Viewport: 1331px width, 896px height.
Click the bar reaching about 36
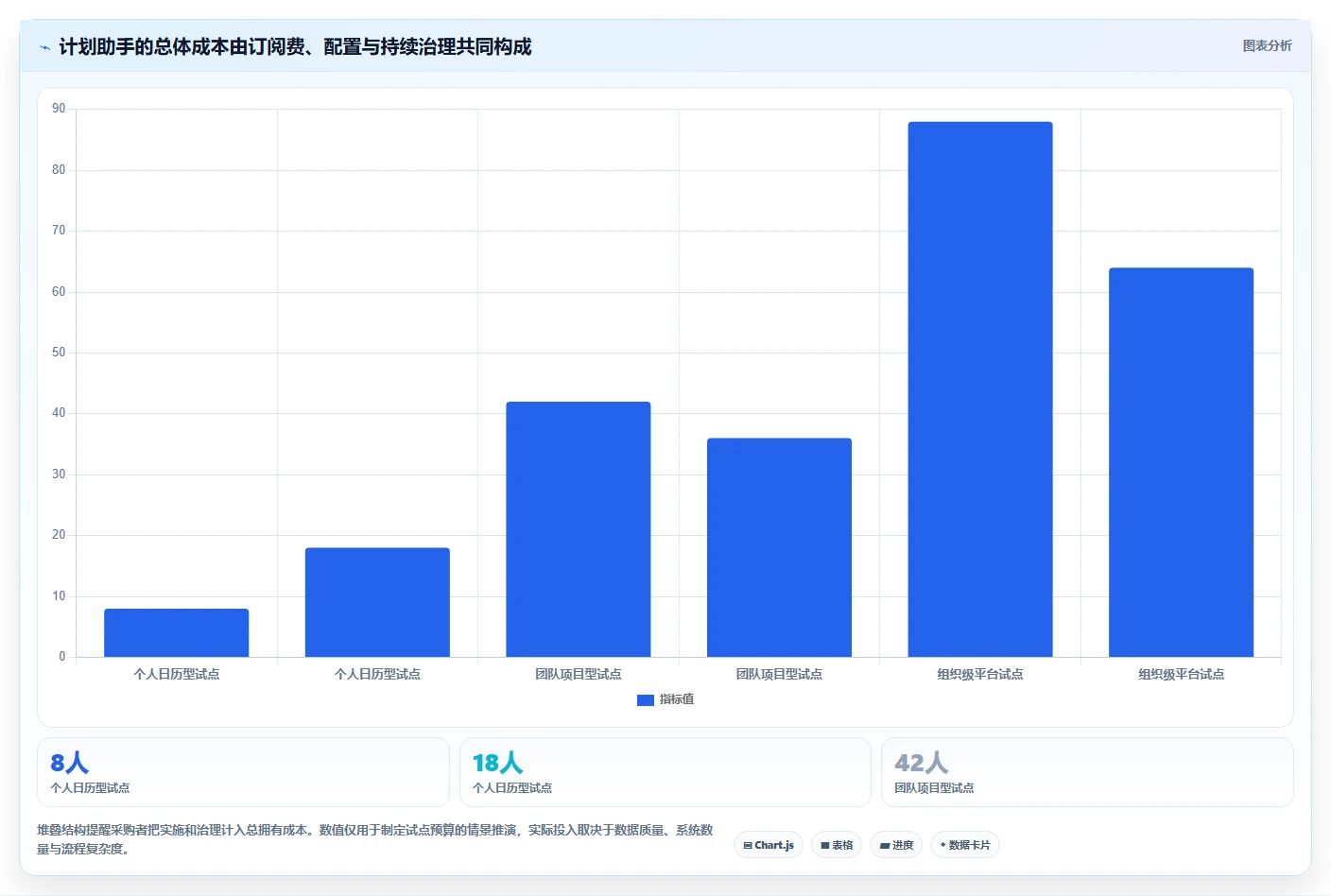click(779, 547)
